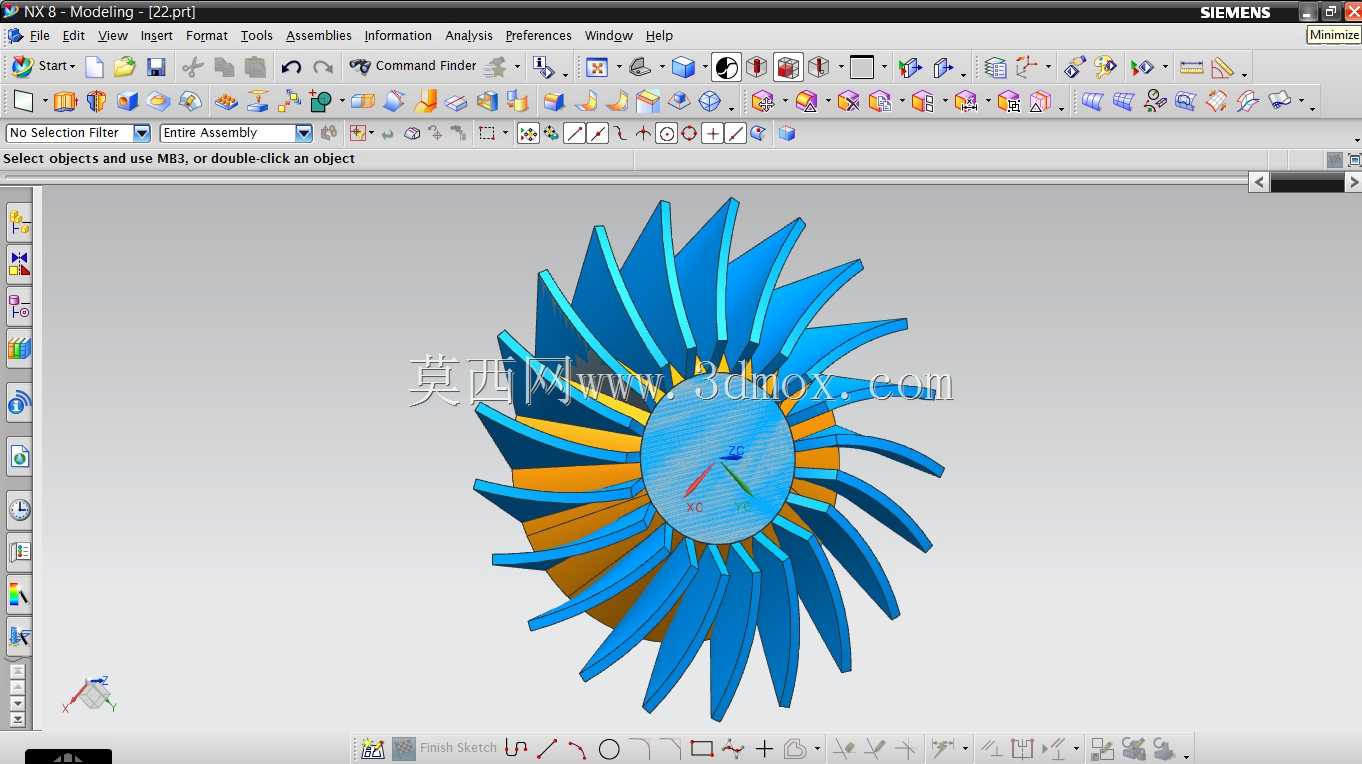
Task: Select the sketch Rectangle tool
Action: pos(702,748)
